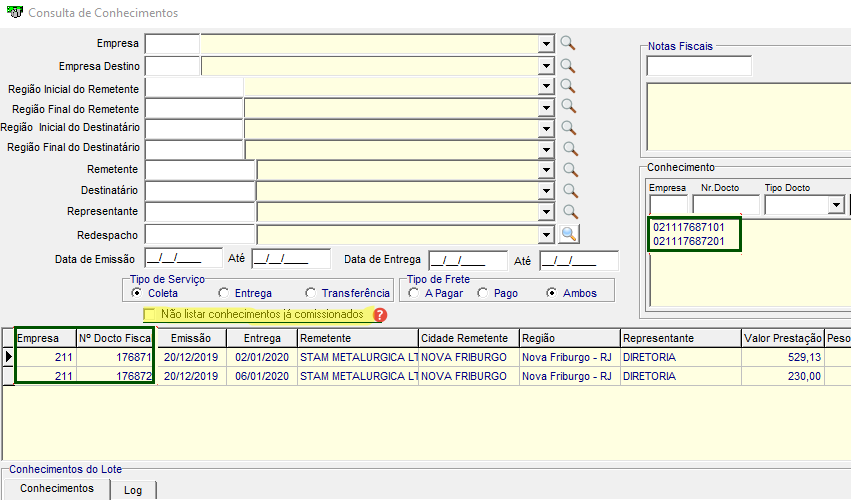Viewport: 851px width, 500px height.
Task: Open search for Empresa Destino
Action: (x=568, y=65)
